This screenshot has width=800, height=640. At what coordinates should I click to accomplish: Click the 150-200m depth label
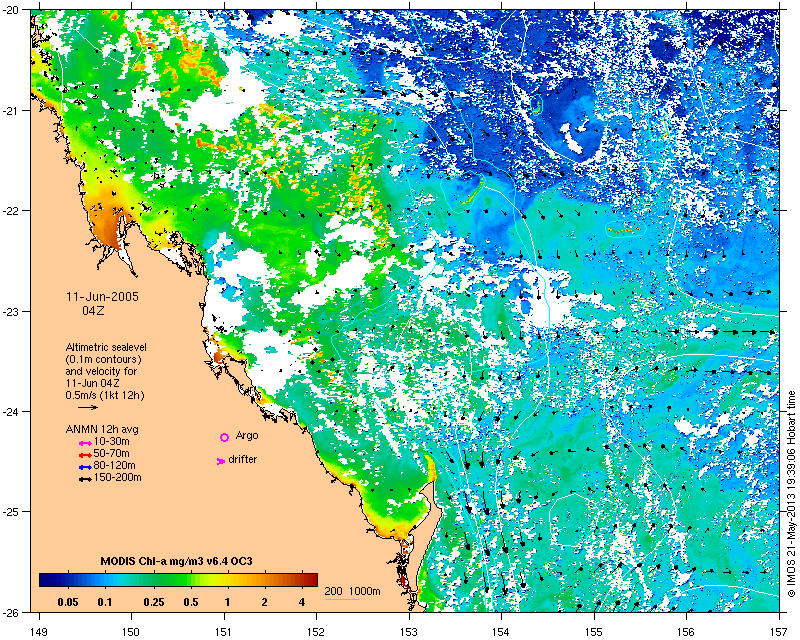click(x=118, y=478)
